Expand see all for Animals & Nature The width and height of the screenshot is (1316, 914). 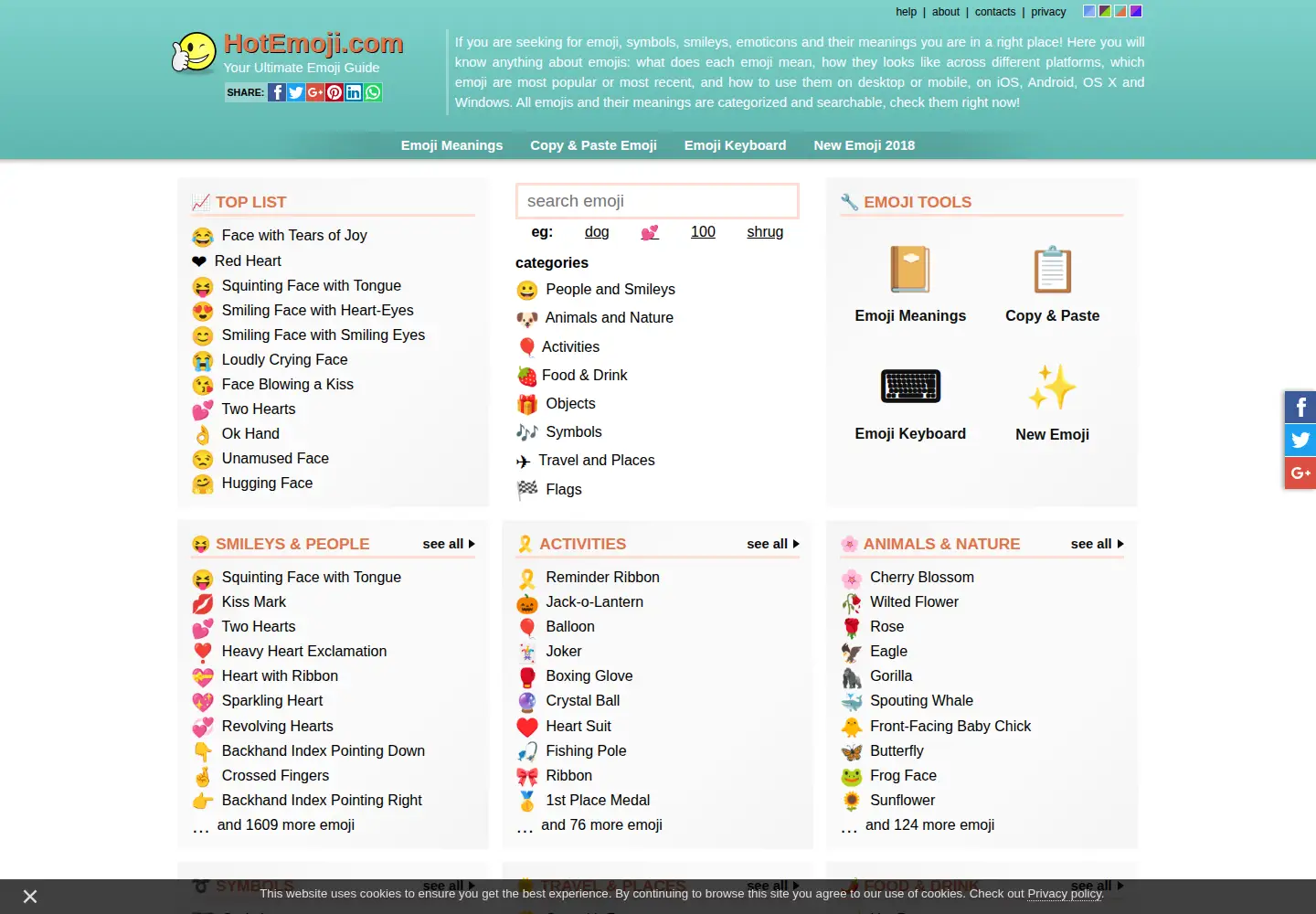pyautogui.click(x=1098, y=544)
